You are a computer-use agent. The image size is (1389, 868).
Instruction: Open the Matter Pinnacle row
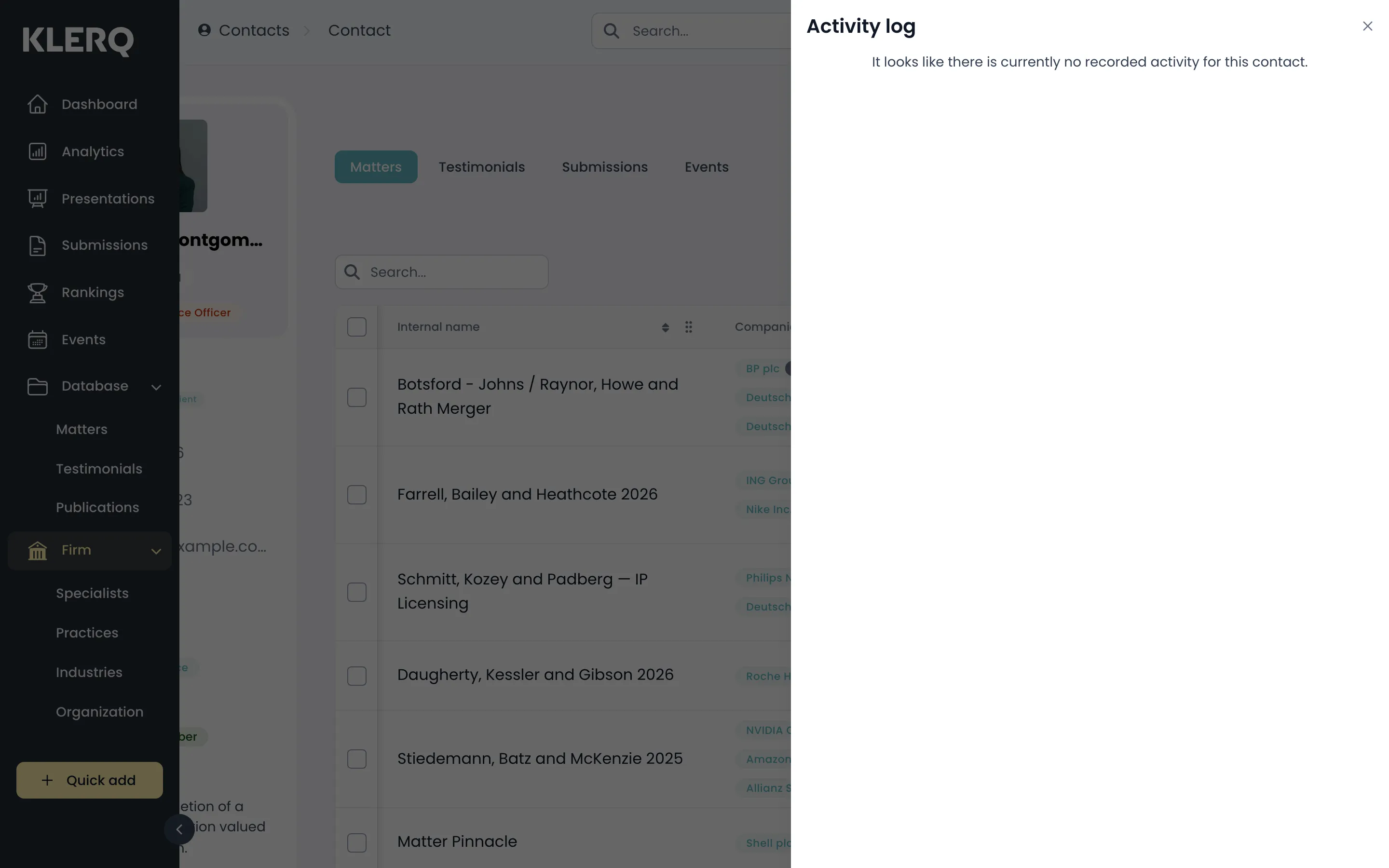click(x=457, y=842)
